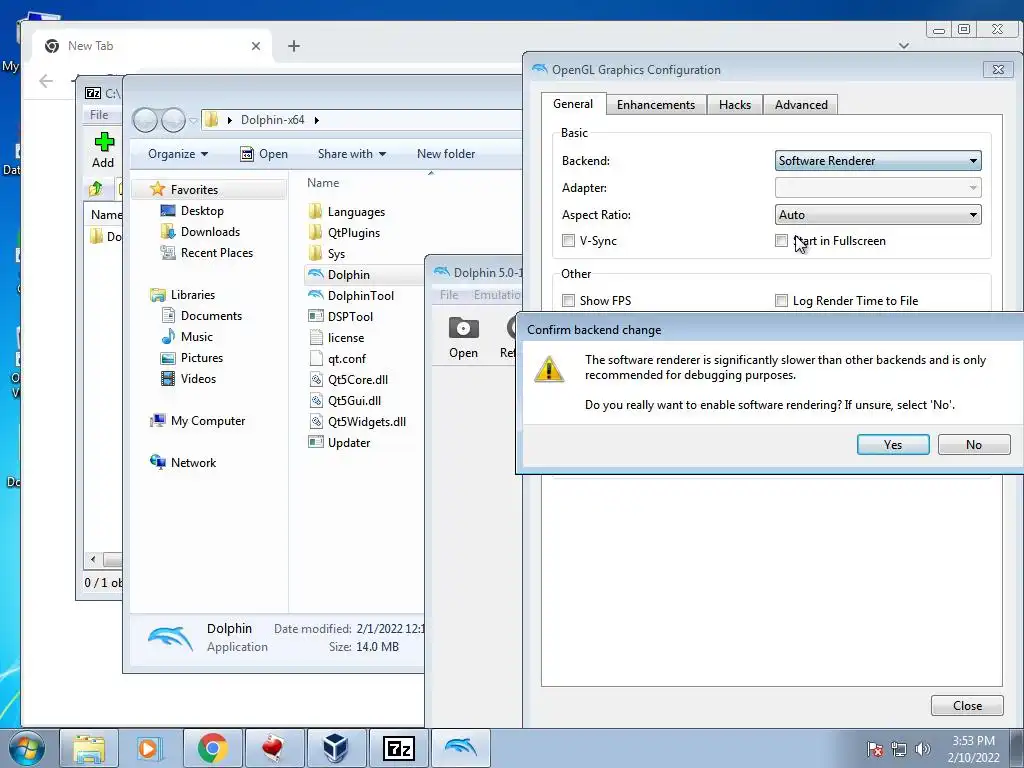Close the New Tab in Chrome
1024x768 pixels.
pos(256,46)
